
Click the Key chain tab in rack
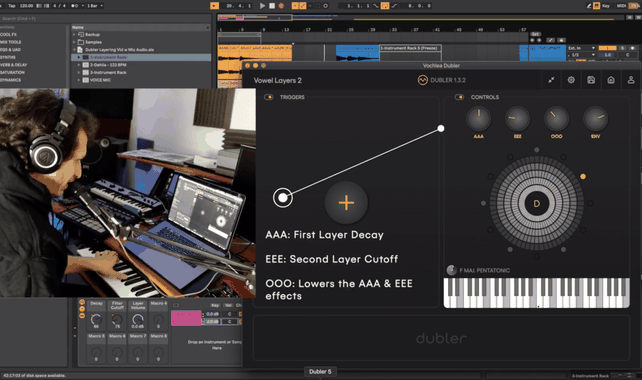click(215, 305)
